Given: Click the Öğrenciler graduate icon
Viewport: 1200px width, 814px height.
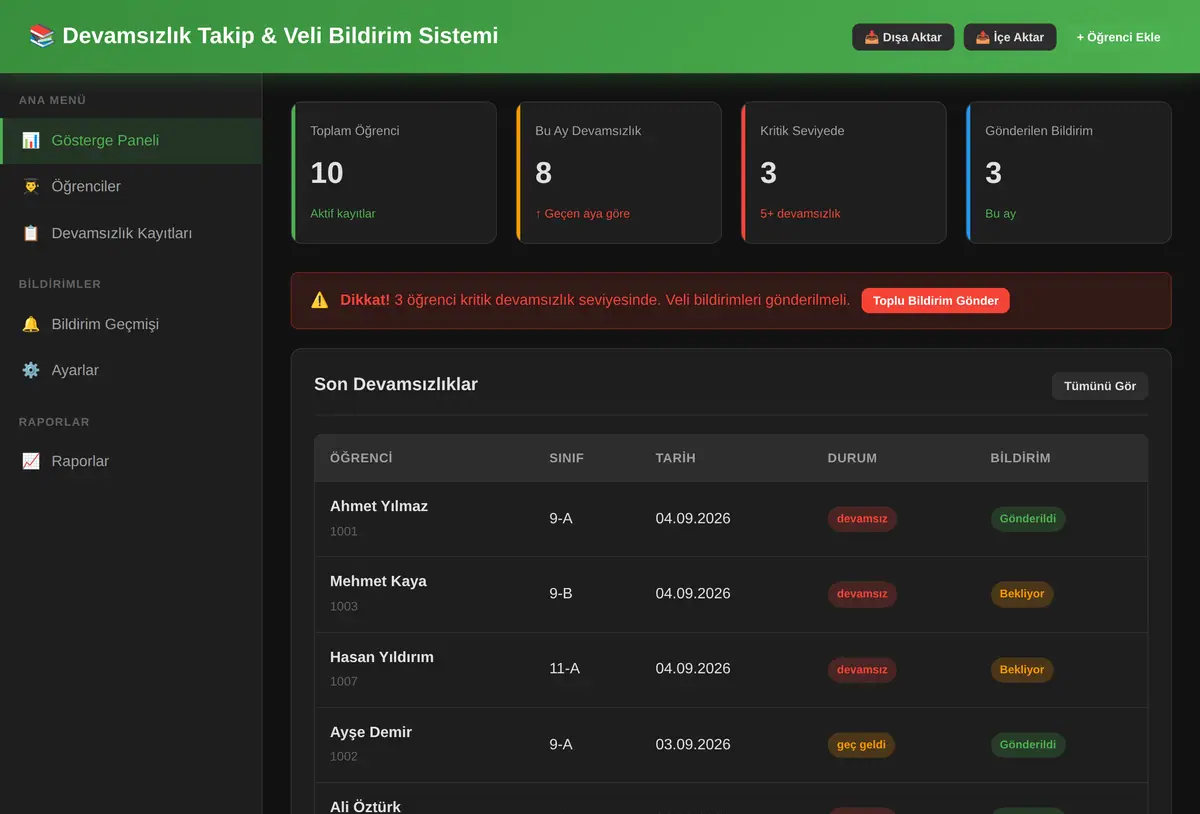Looking at the screenshot, I should [31, 186].
